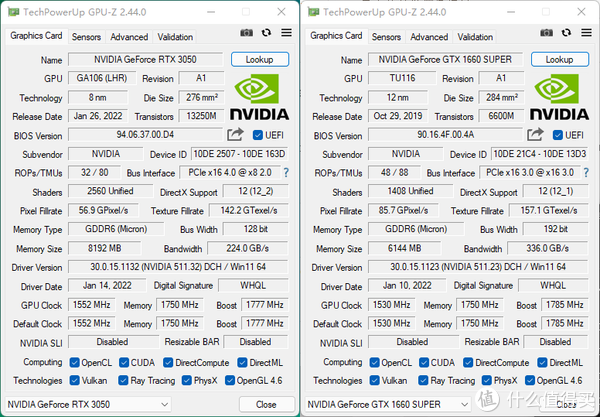Click Shaders value 1408 Unified

(x=410, y=191)
